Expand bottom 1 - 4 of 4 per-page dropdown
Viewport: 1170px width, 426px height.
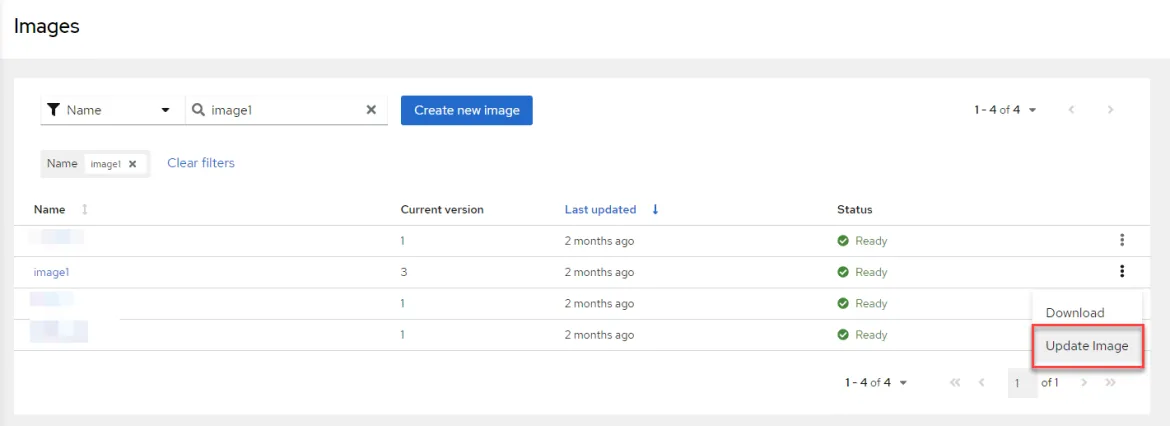tap(876, 383)
